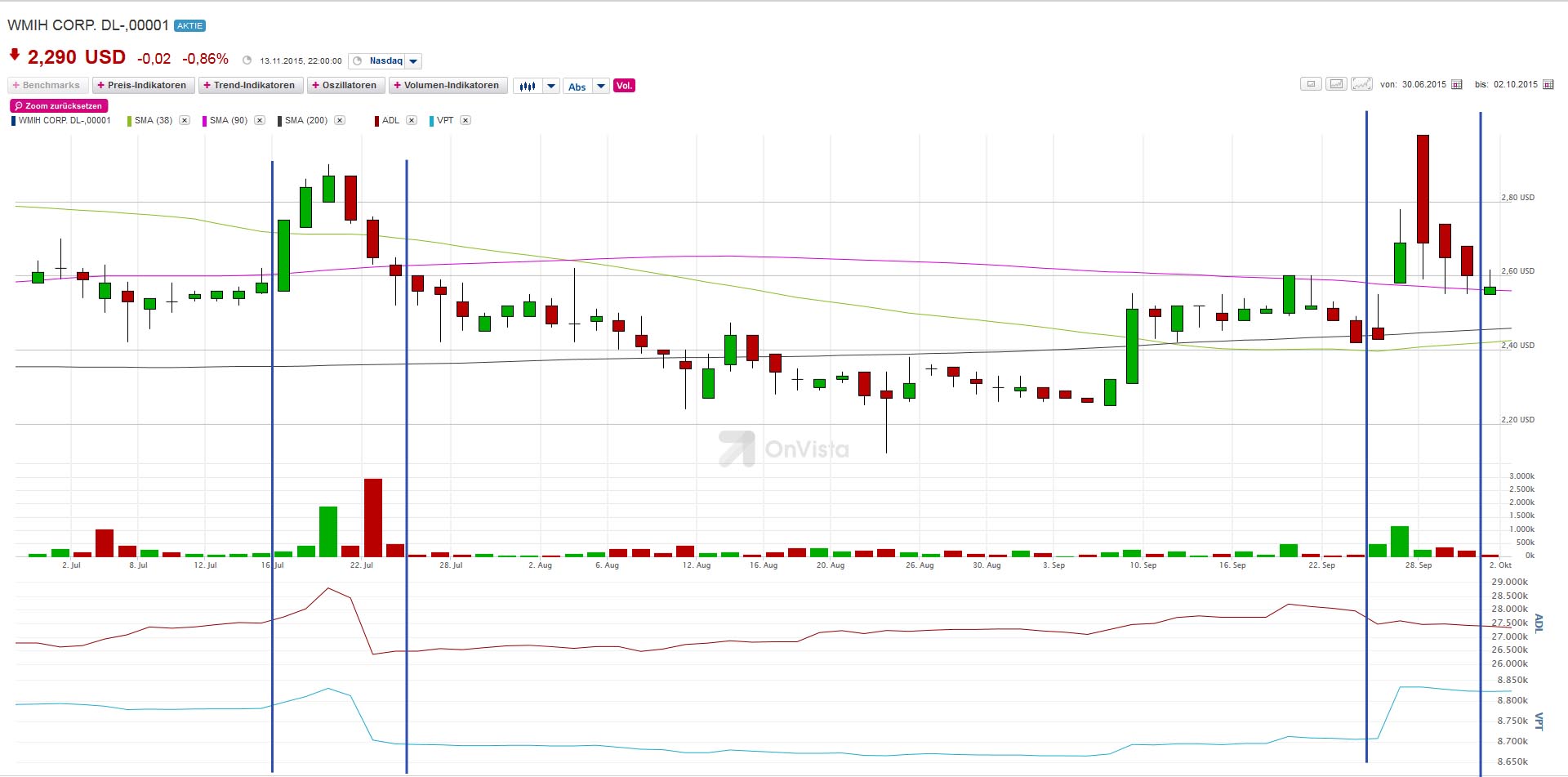Click the dark grey SMA (200) color swatch
Viewport: 1568px width, 777px height.
pos(279,121)
